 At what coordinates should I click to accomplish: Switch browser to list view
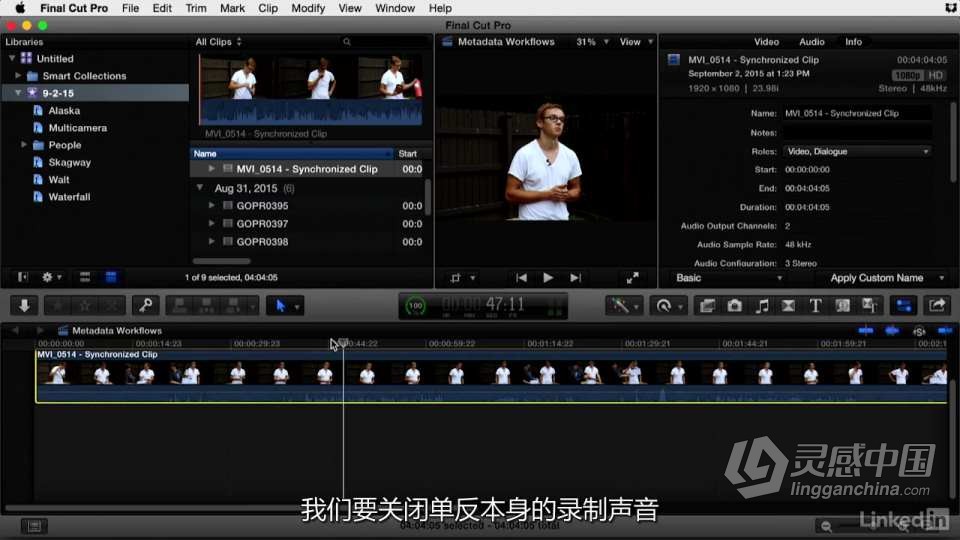(x=111, y=277)
